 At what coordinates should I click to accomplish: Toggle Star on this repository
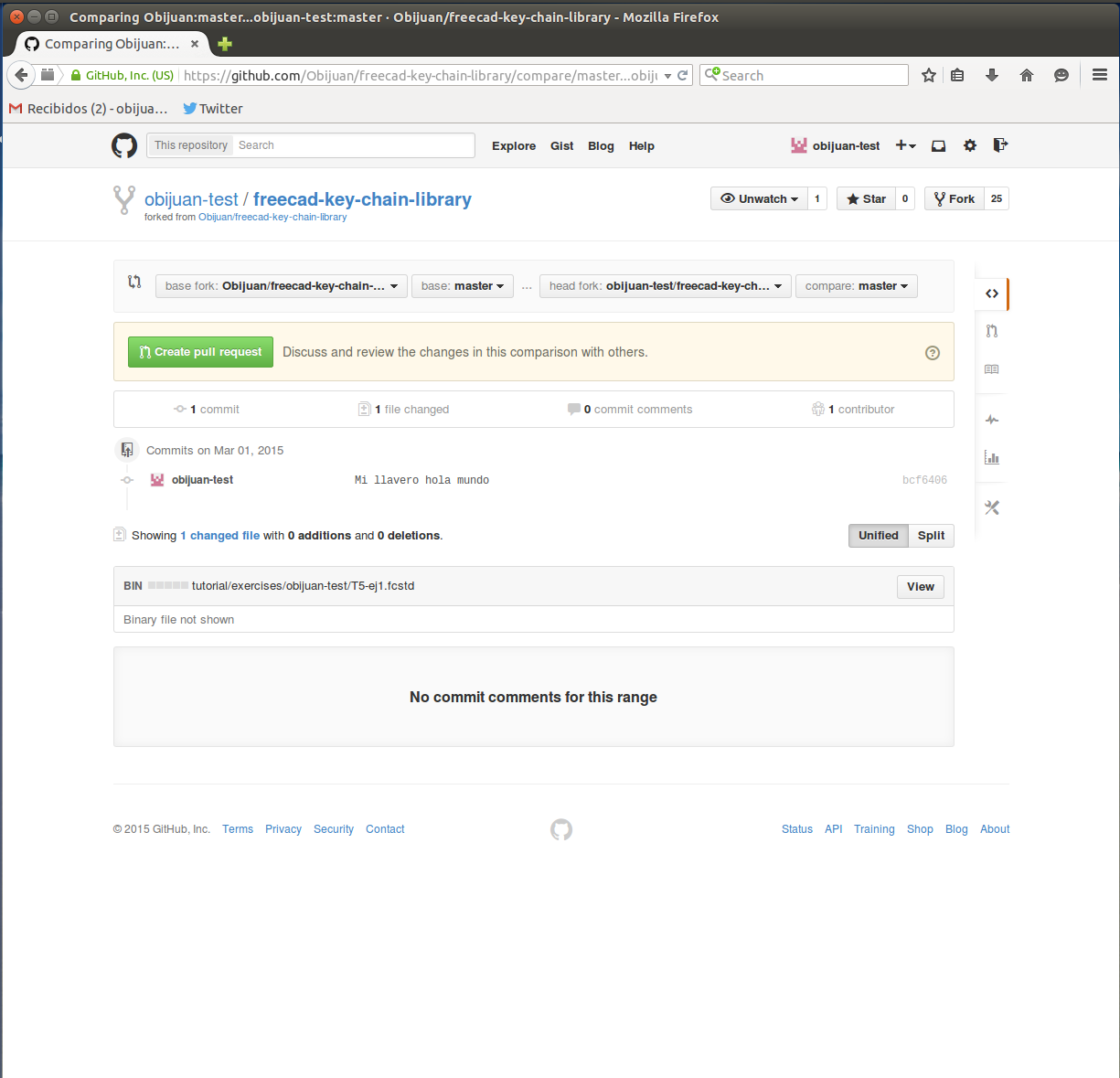[x=866, y=199]
